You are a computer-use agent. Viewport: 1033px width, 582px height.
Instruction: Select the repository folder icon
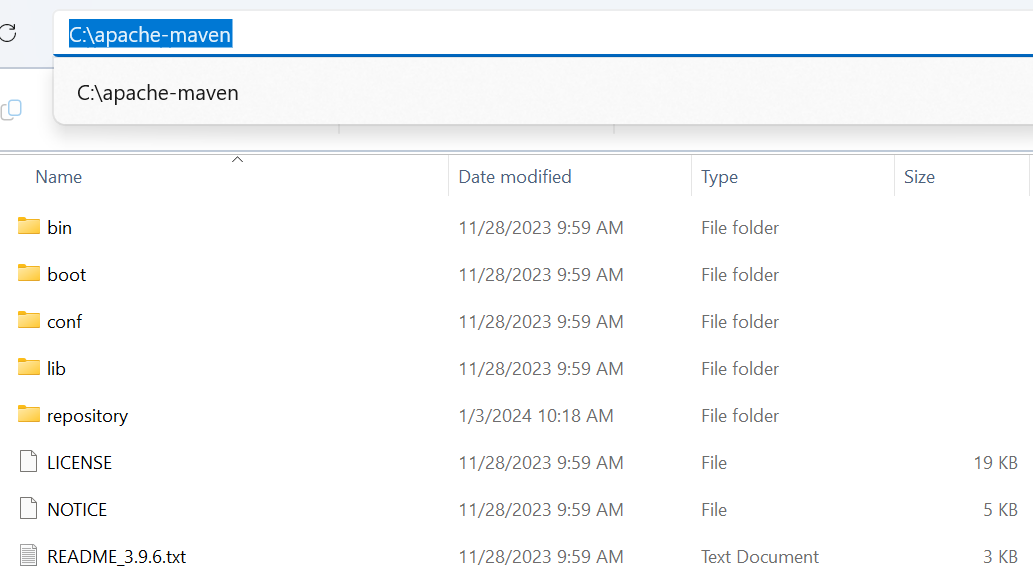pyautogui.click(x=28, y=414)
